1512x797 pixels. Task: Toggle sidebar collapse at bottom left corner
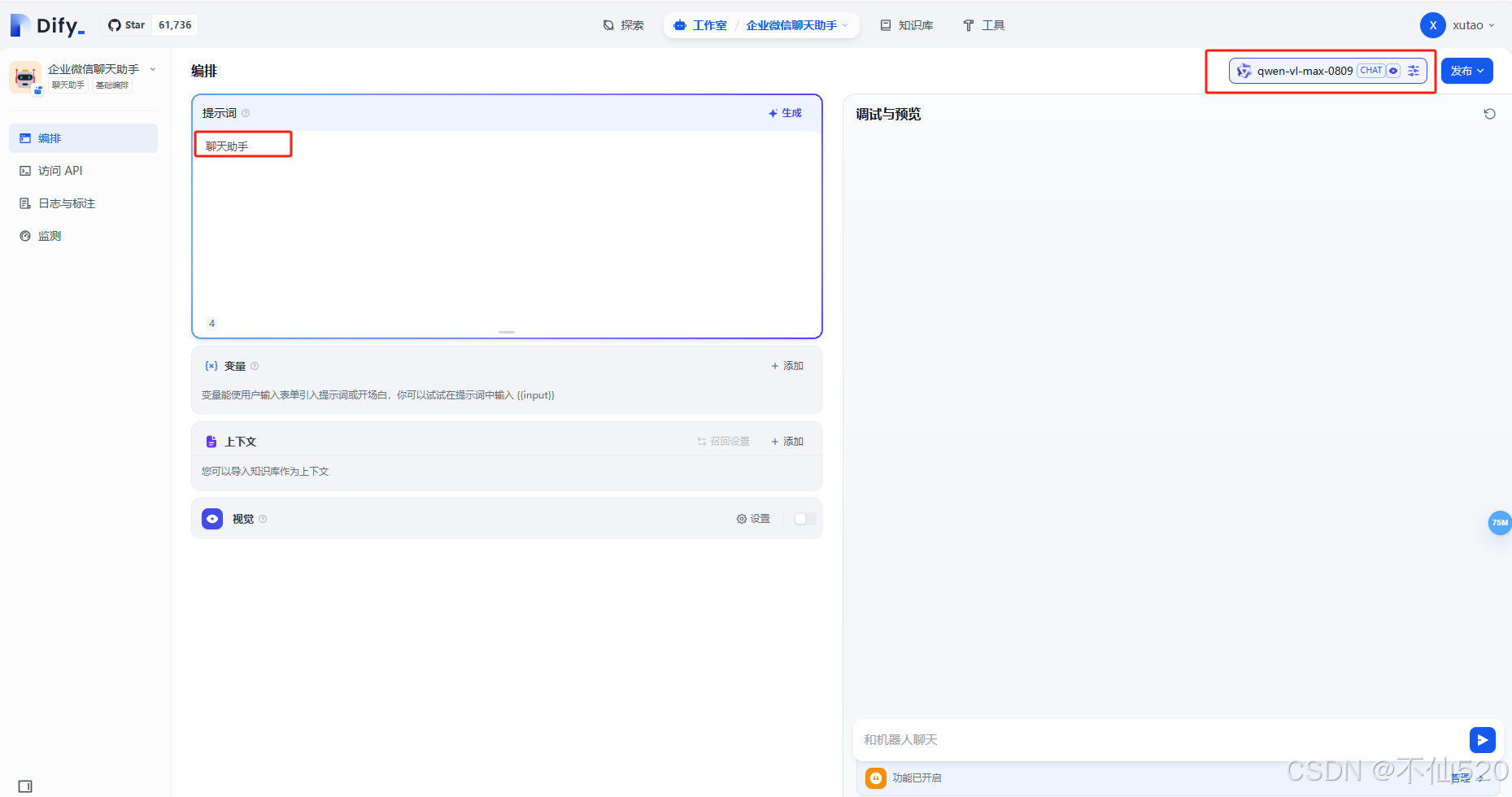[x=25, y=786]
